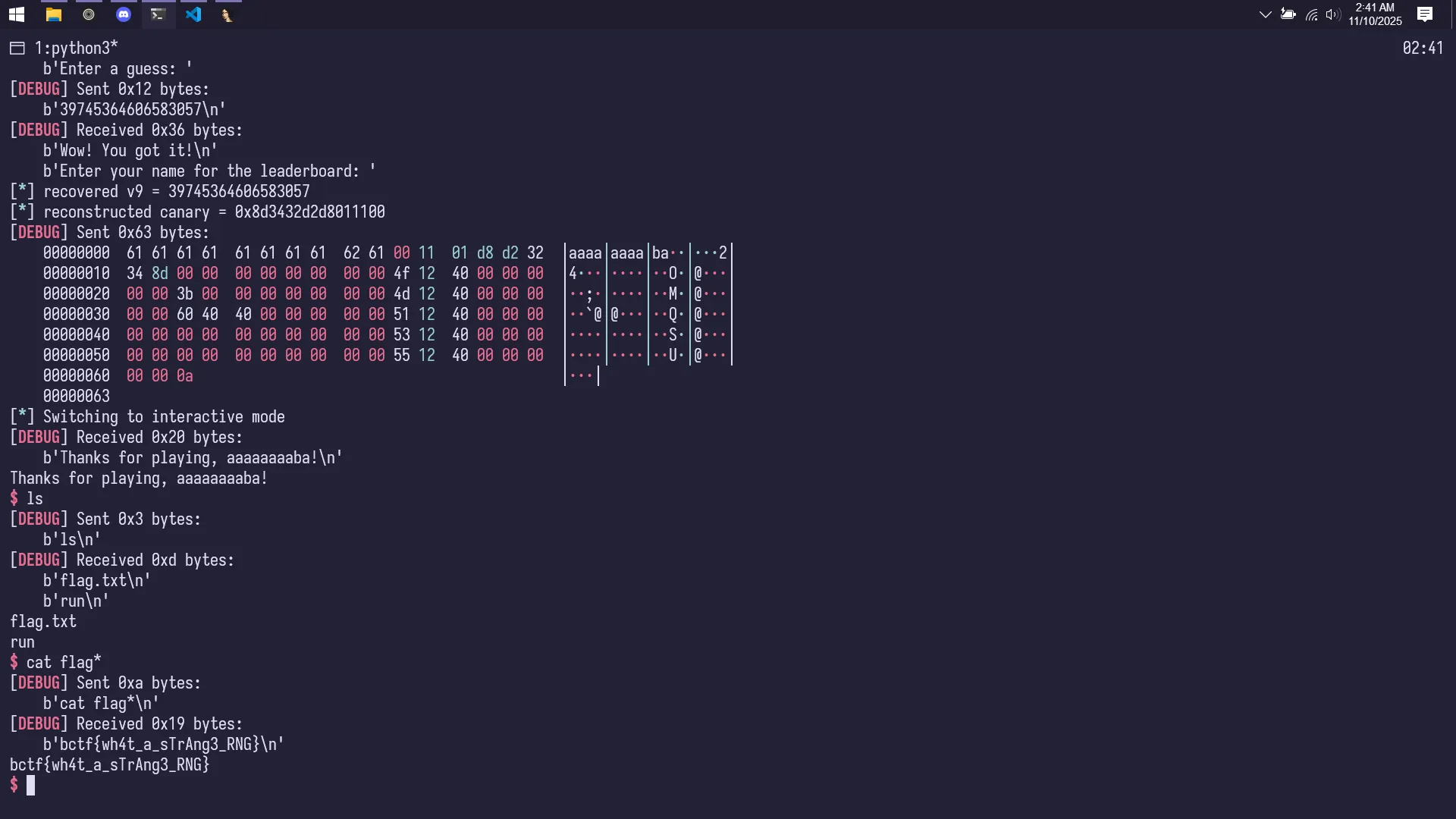
Task: Open the Action Center notifications
Action: (x=1425, y=14)
